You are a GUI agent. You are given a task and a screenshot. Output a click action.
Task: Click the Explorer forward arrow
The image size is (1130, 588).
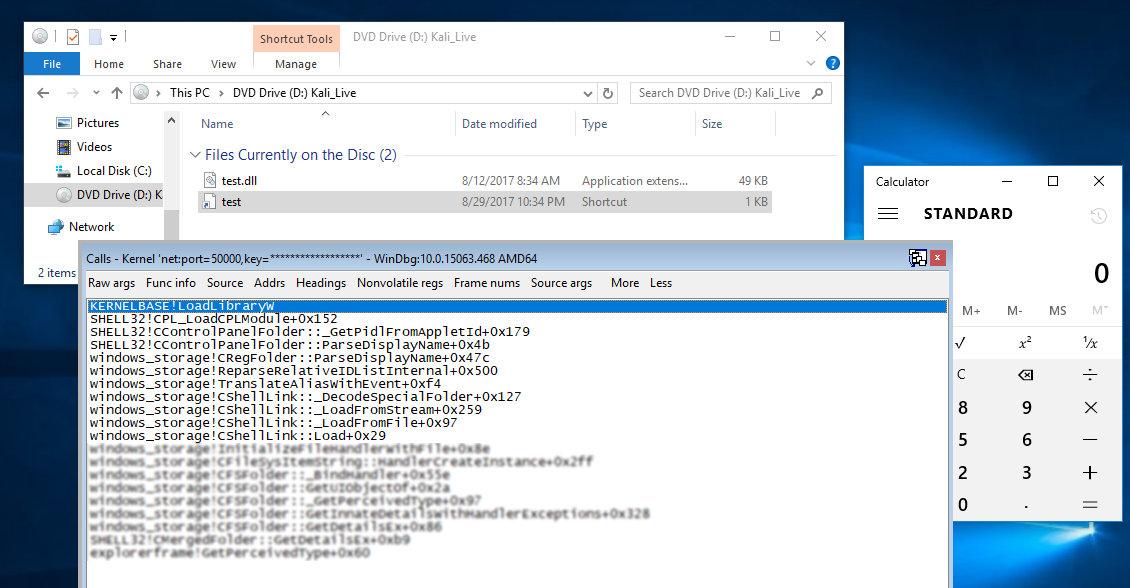[x=72, y=93]
